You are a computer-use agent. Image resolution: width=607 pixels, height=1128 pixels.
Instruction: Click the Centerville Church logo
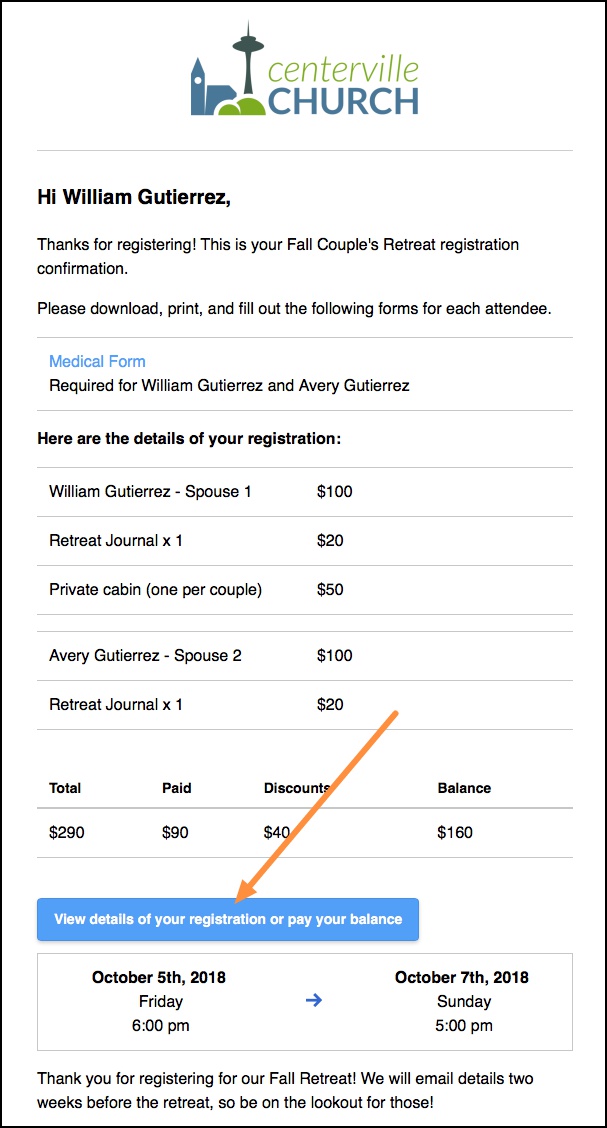point(304,69)
